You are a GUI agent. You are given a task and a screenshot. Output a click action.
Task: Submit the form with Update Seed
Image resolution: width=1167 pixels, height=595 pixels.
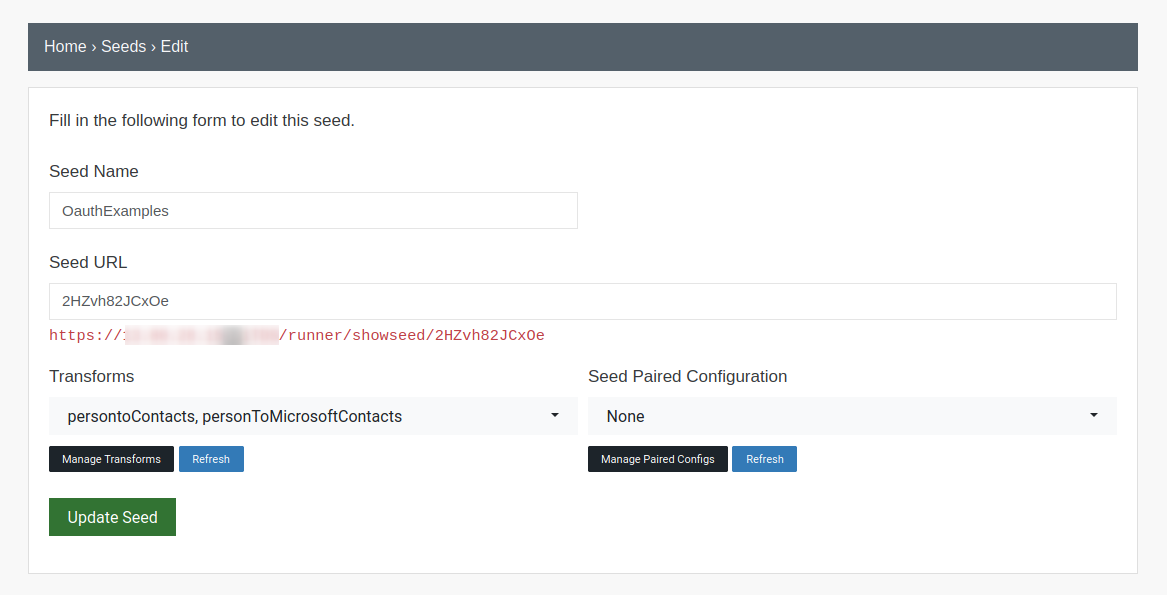click(112, 517)
